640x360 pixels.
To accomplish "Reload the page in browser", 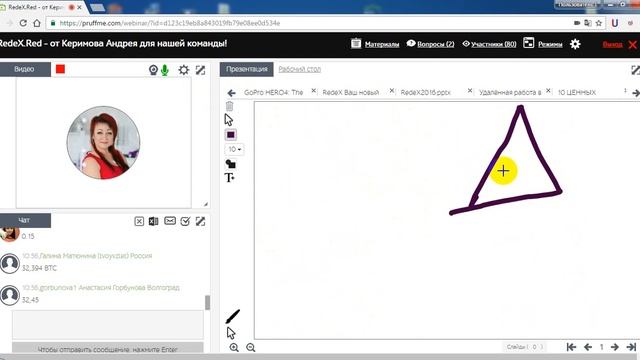I will 23,23.
